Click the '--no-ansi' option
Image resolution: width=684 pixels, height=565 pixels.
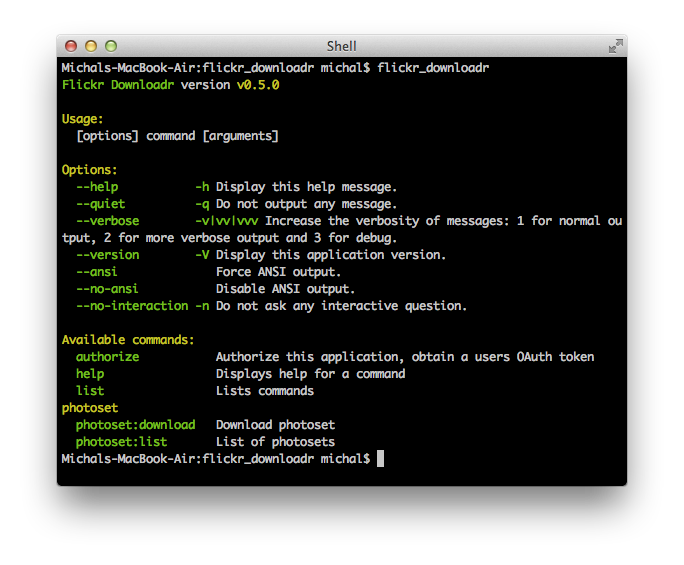pyautogui.click(x=107, y=289)
